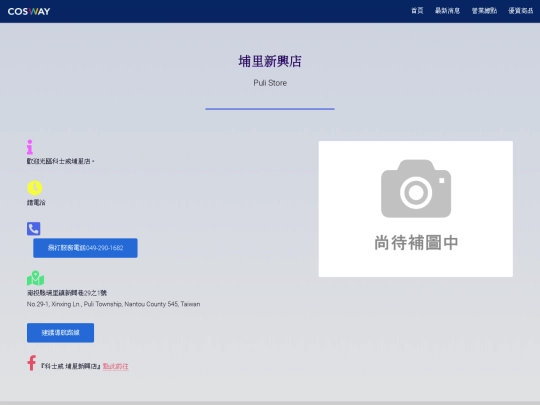Viewport: 540px width, 405px height.
Task: Click the pink info icon
Action: point(30,147)
